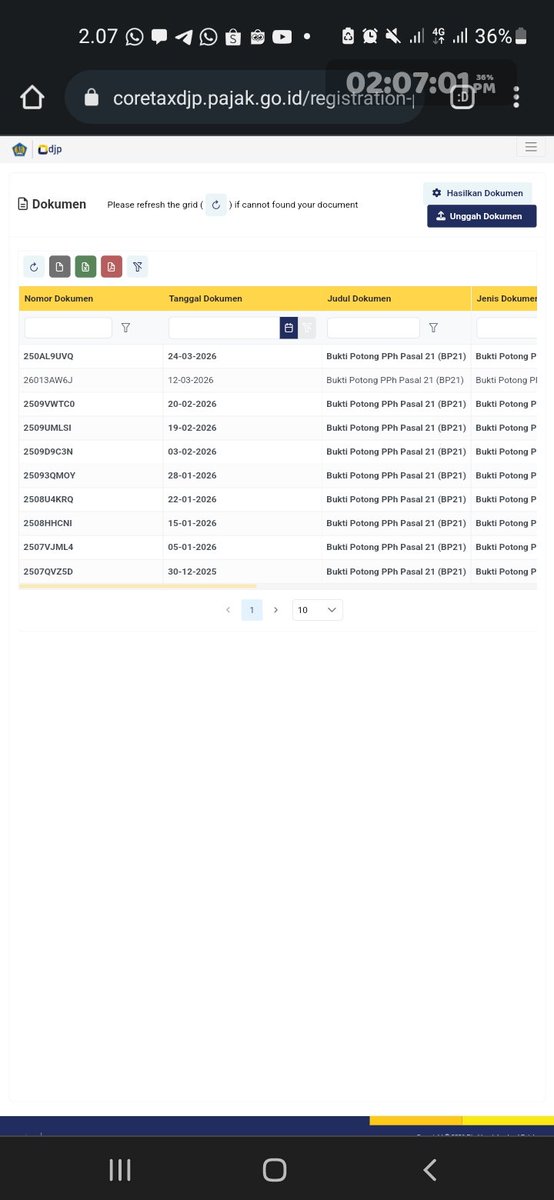Clear the Tanggal Dokumen filter button

point(308,328)
